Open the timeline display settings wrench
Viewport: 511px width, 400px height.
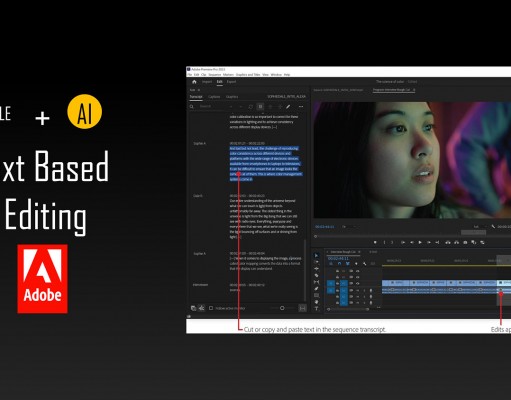point(365,264)
